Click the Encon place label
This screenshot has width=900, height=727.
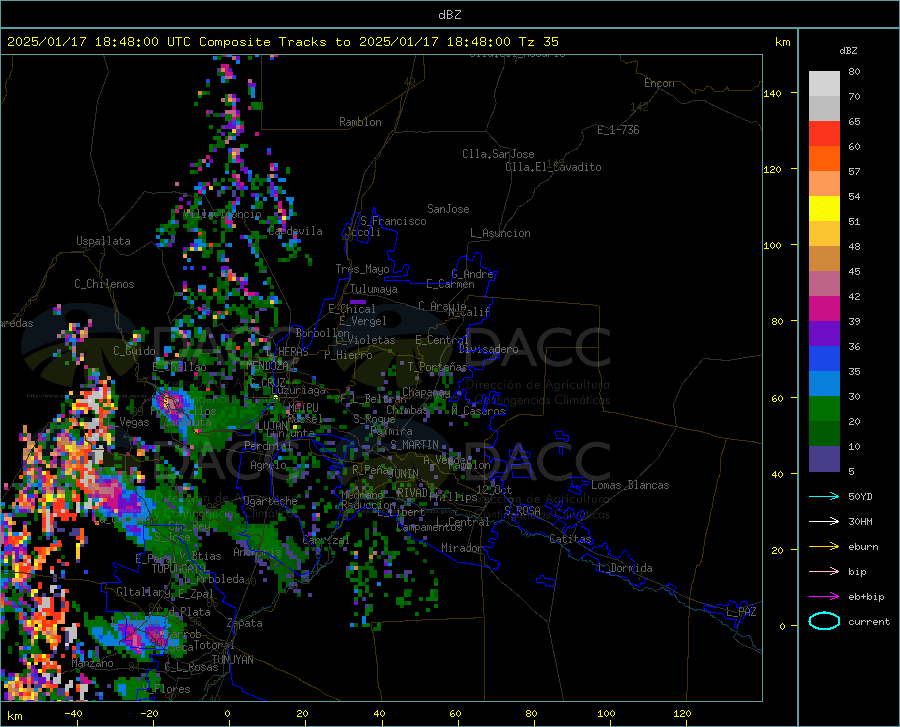tap(659, 83)
